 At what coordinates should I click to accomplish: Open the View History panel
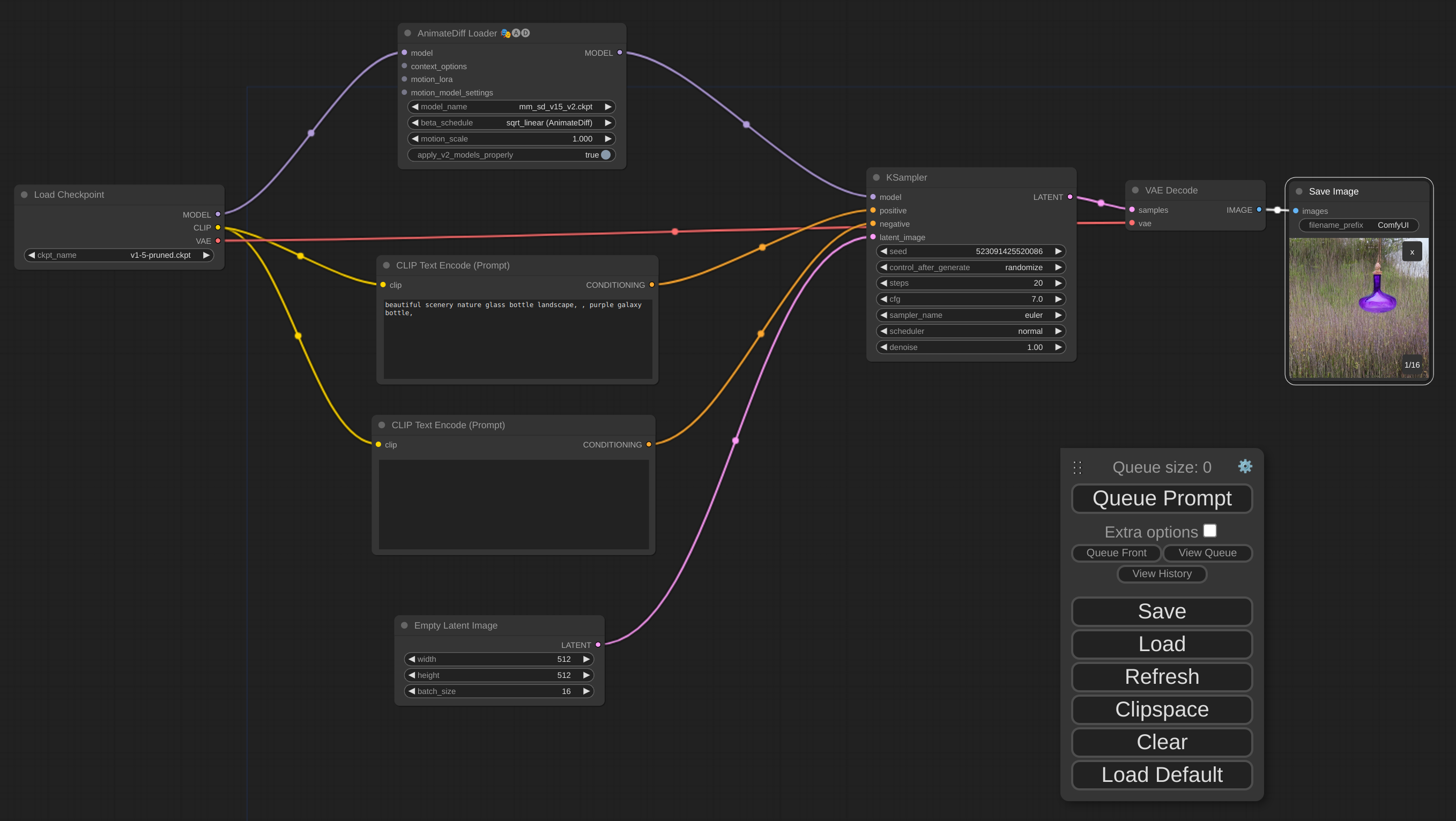(x=1162, y=573)
